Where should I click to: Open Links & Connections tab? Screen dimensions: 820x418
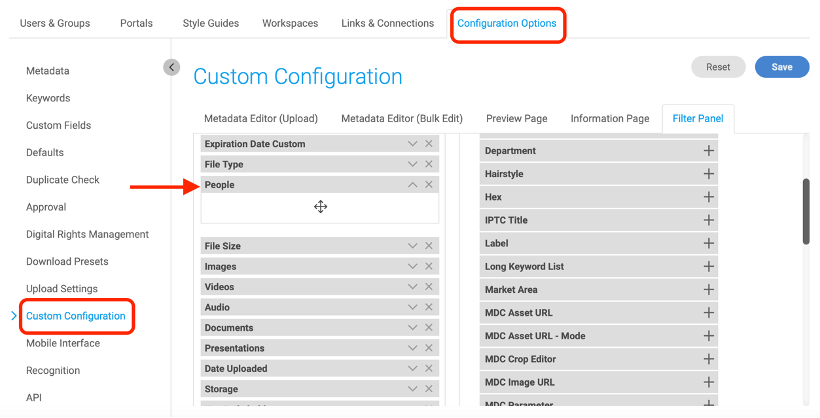click(388, 23)
